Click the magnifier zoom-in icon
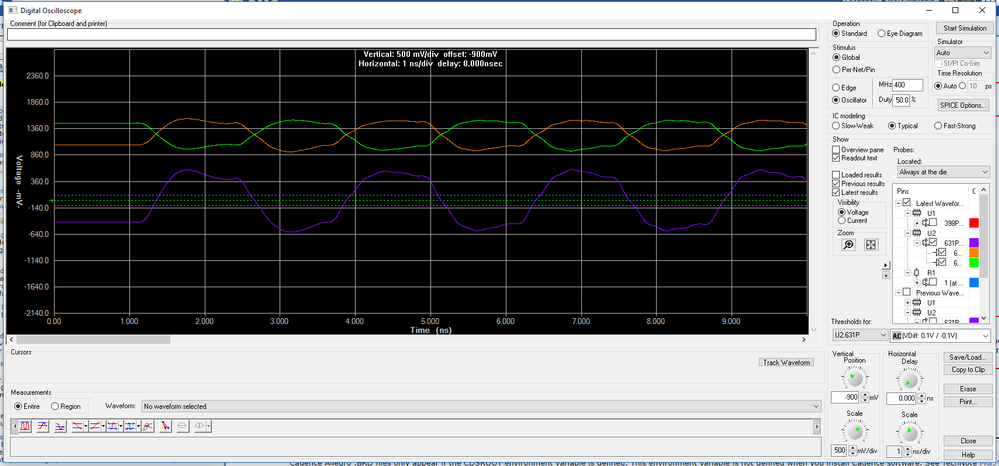 (x=848, y=244)
